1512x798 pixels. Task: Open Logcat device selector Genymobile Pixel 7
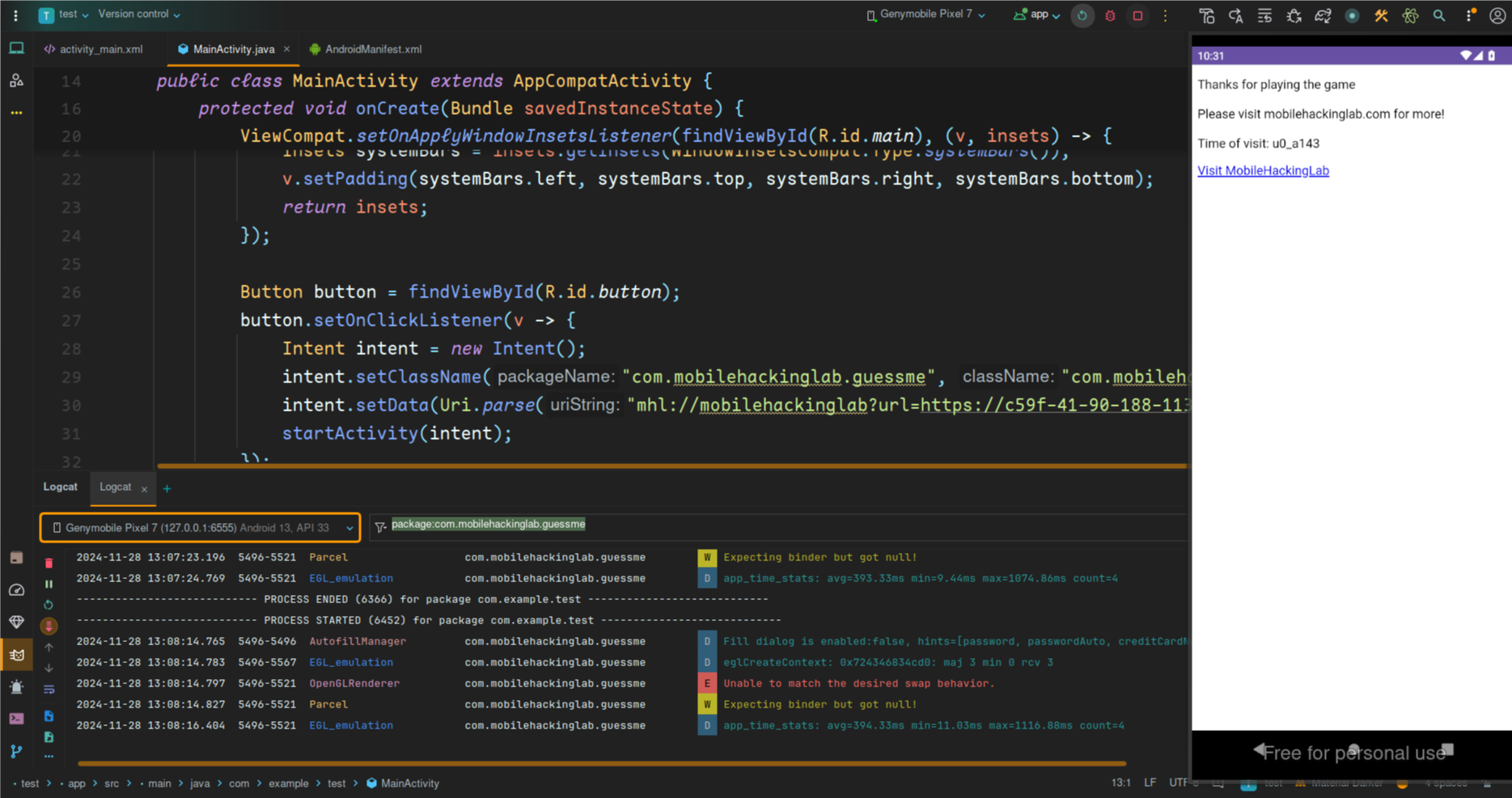(200, 528)
